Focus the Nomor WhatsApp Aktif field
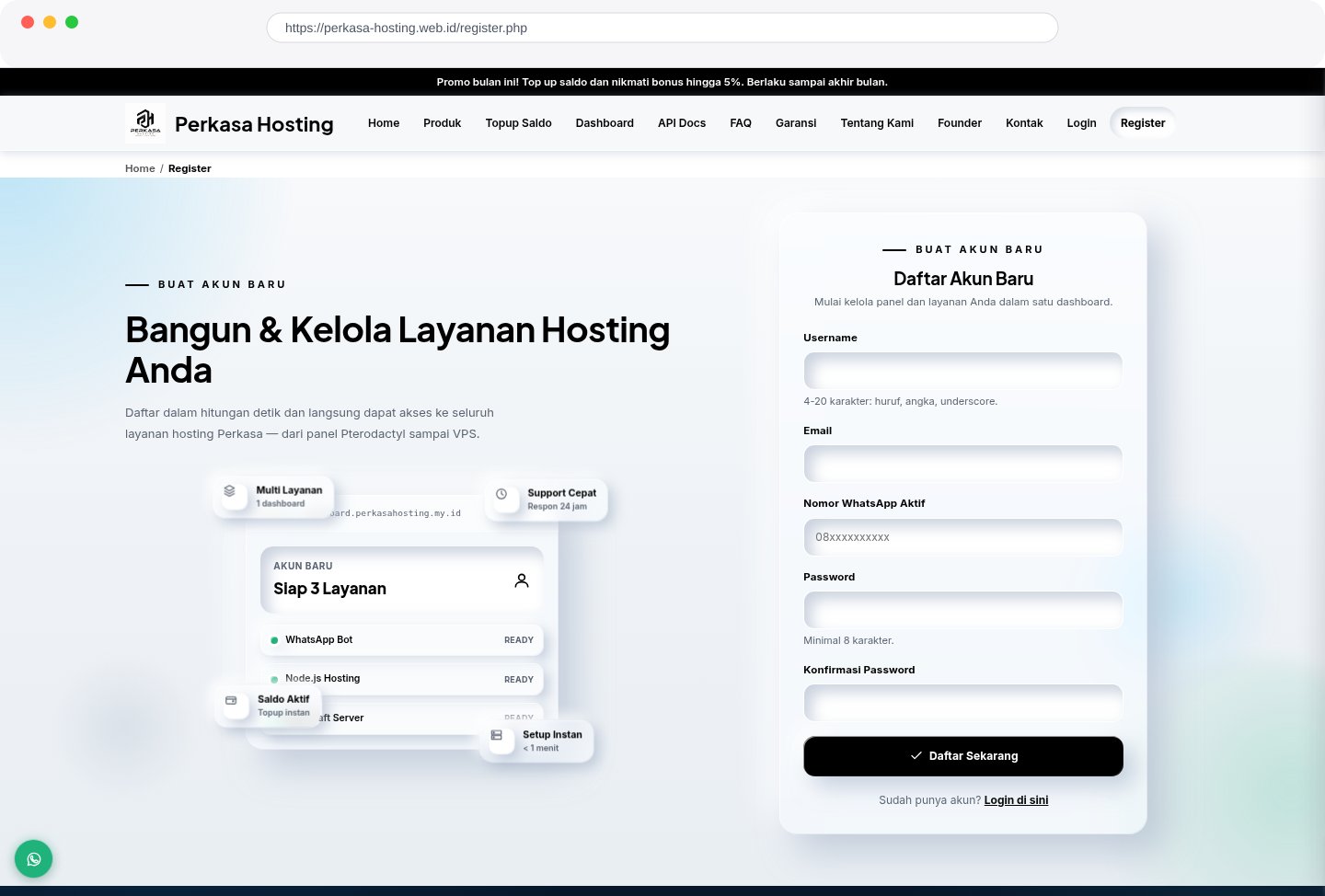 click(x=963, y=537)
